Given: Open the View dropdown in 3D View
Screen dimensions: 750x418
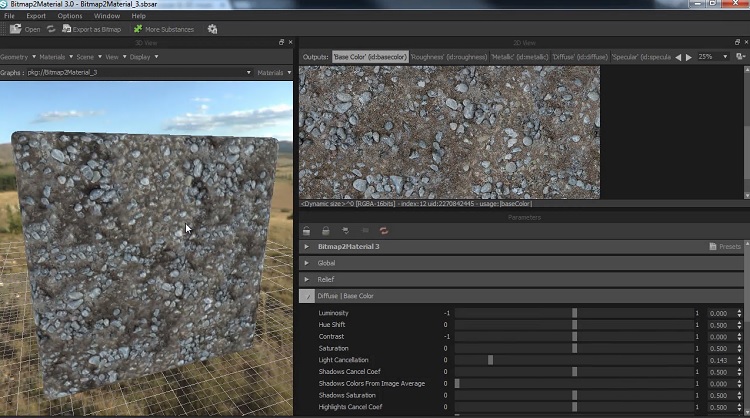Looking at the screenshot, I should tap(116, 57).
